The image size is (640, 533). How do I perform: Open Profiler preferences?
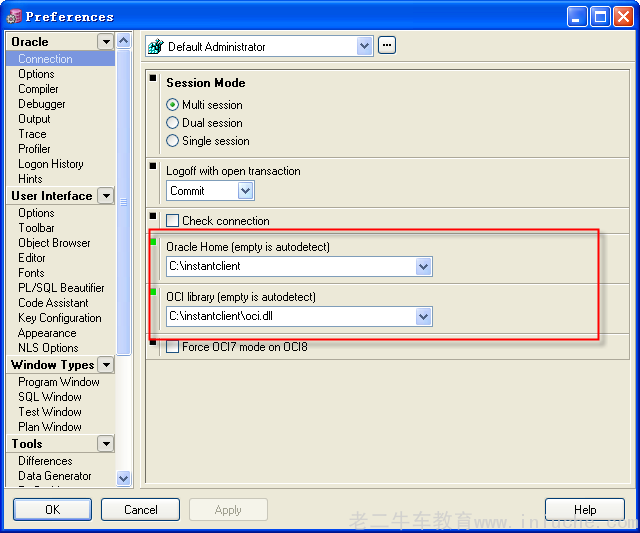point(34,149)
